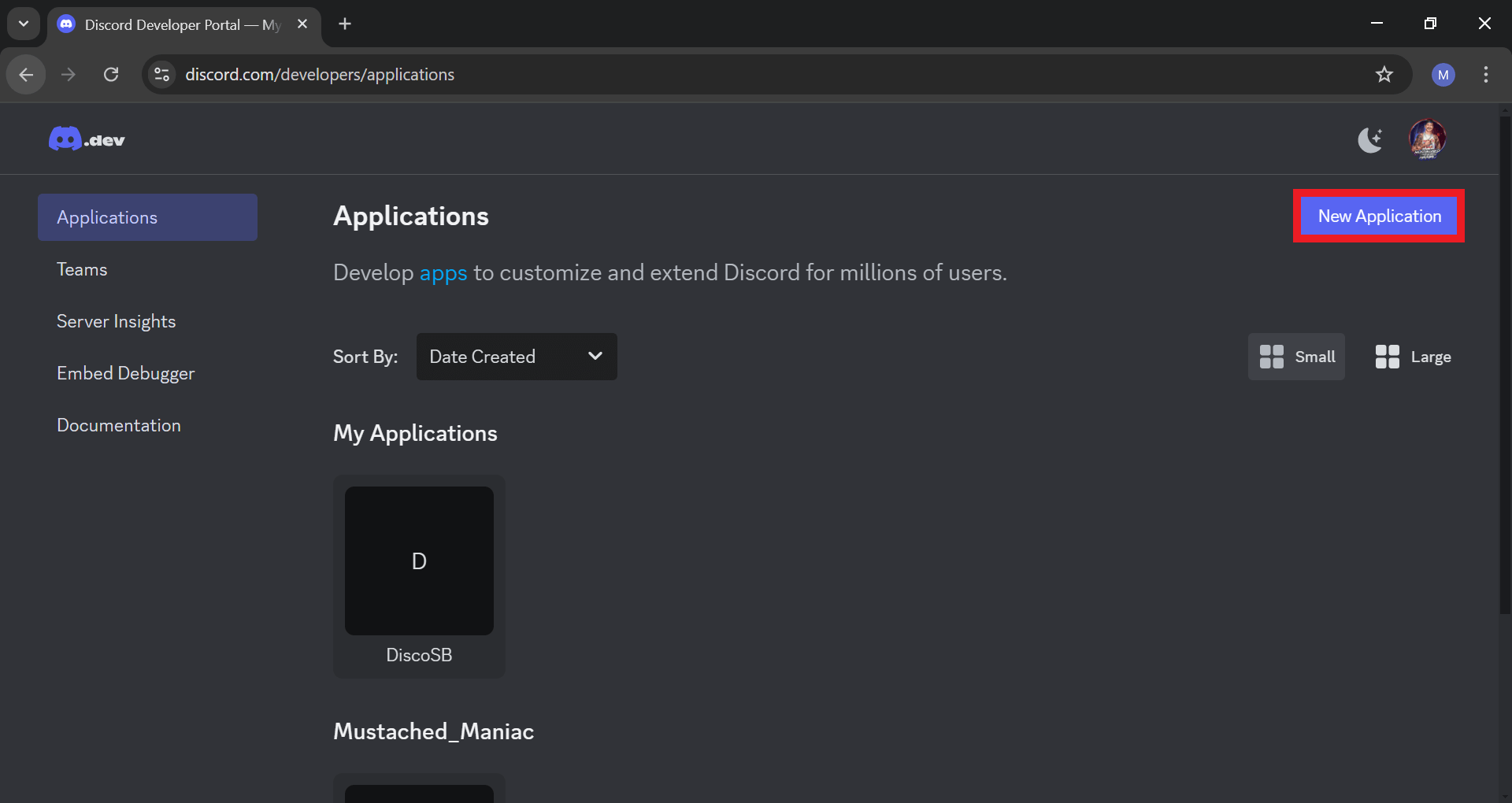
Task: Click the New Application button
Action: [1378, 216]
